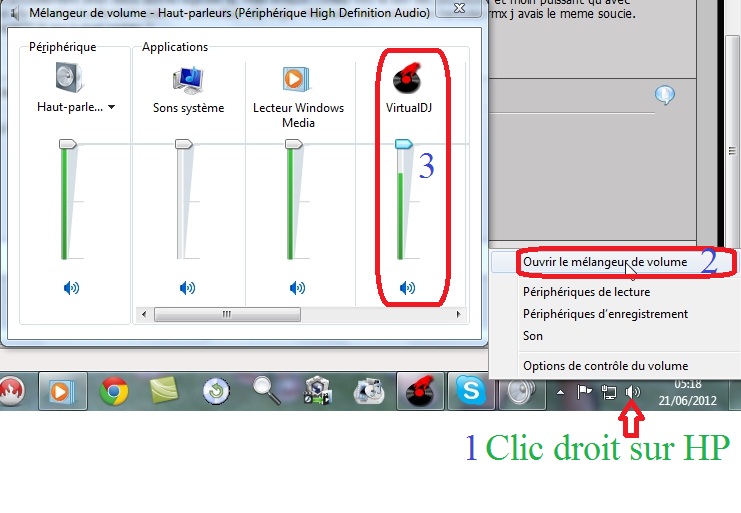Screen dimensions: 741x513
Task: Open the circular green arrow taskbar icon
Action: [x=216, y=392]
